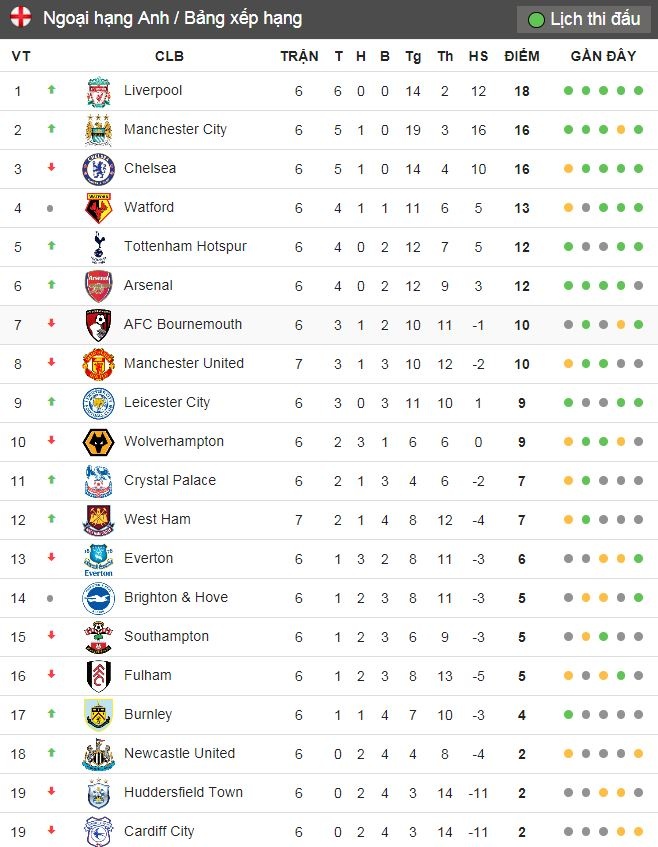Open the Lịch thi đấu schedule button

583,18
